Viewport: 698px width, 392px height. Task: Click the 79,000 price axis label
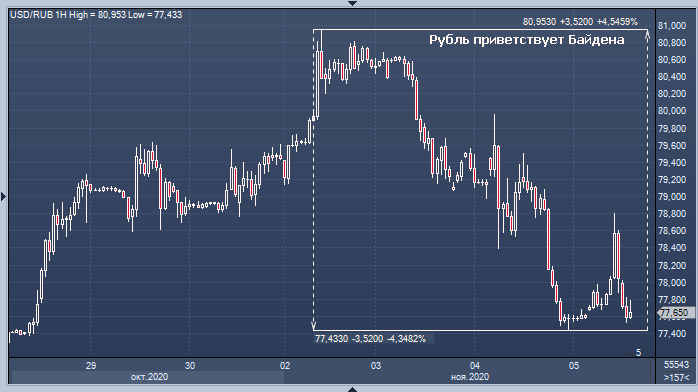point(672,197)
